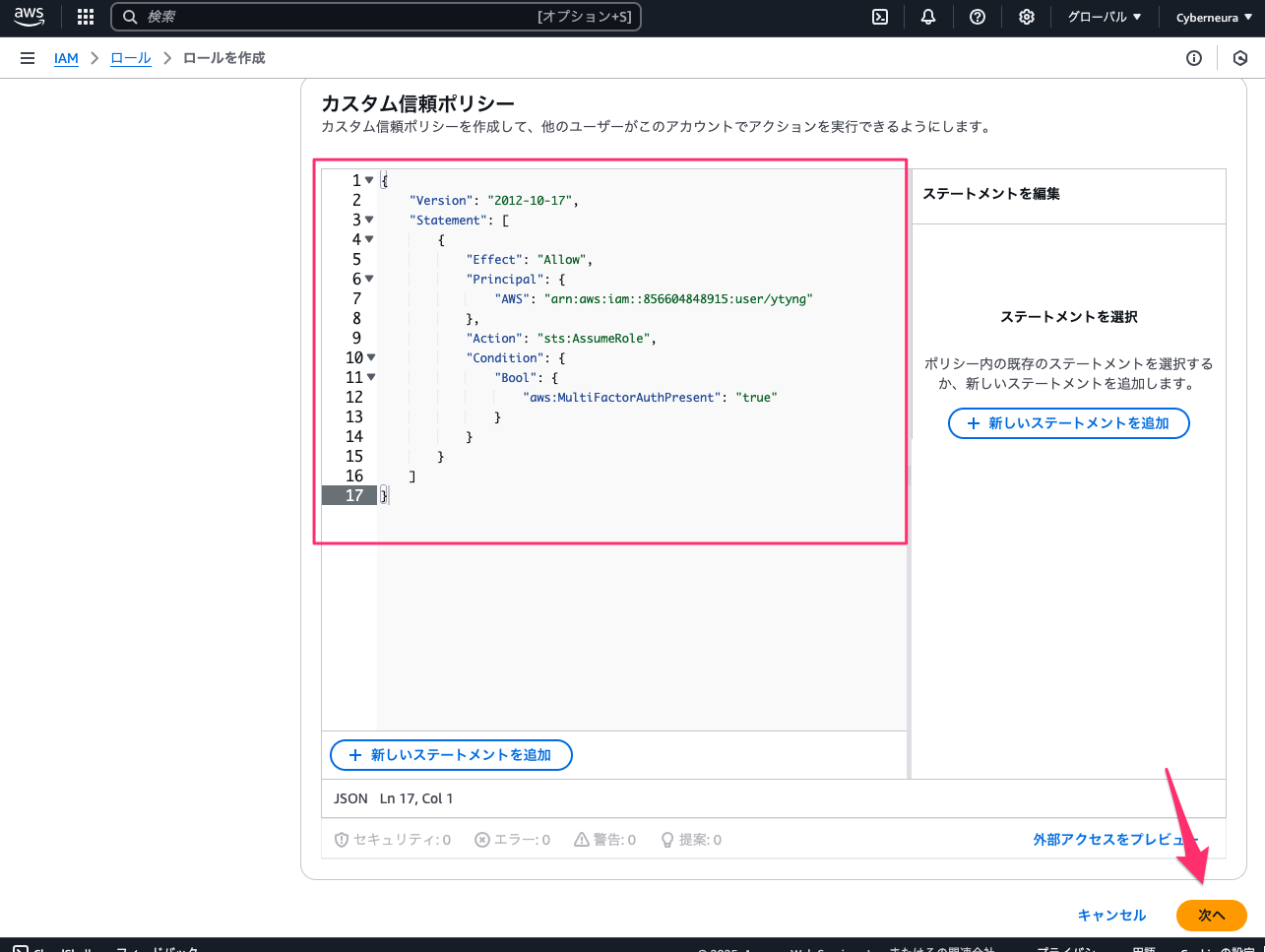The width and height of the screenshot is (1265, 952).
Task: Click 新しいステートメントを追加 in the right panel
Action: coord(1068,423)
